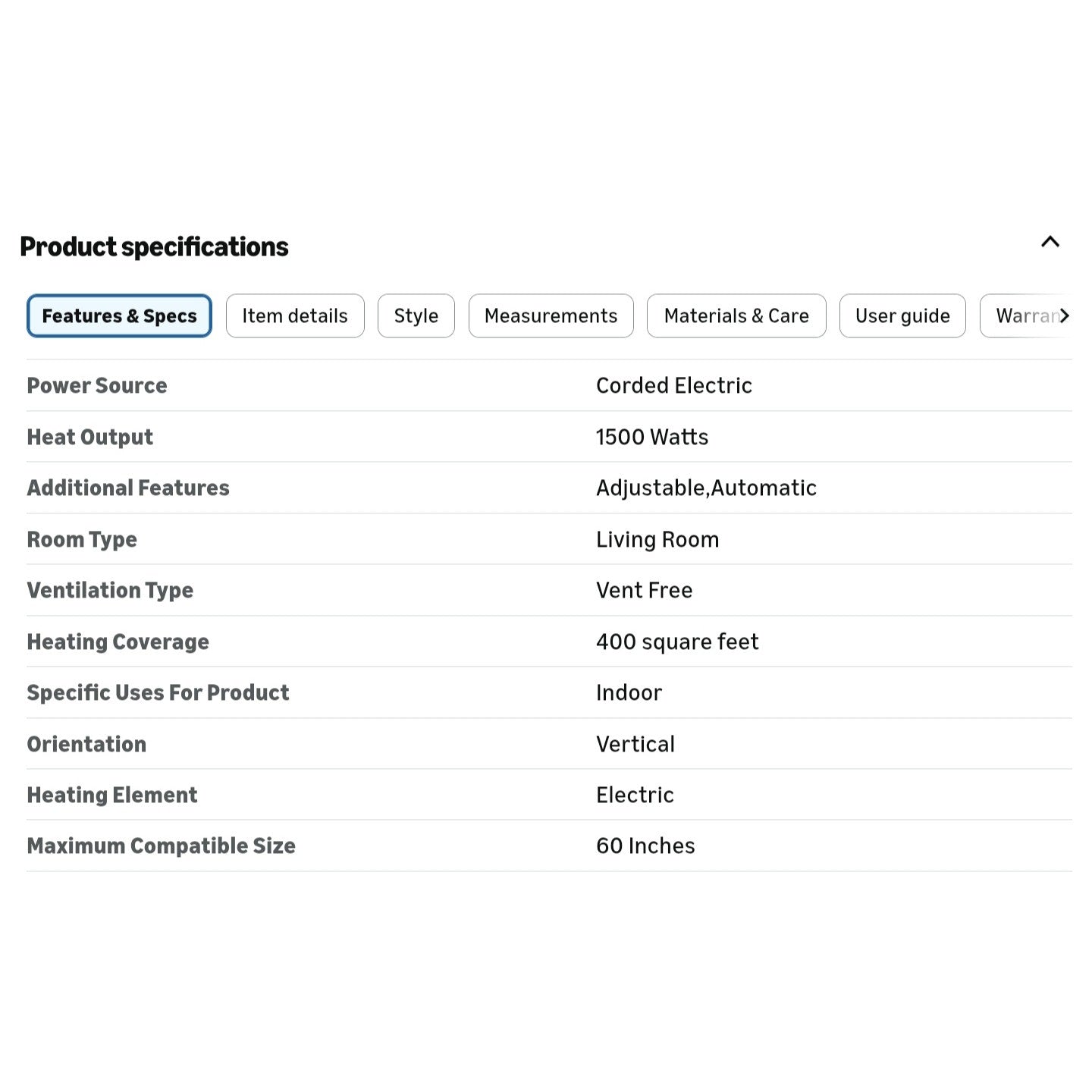This screenshot has width=1092, height=1092.
Task: Show the Measurements tab
Action: (551, 316)
